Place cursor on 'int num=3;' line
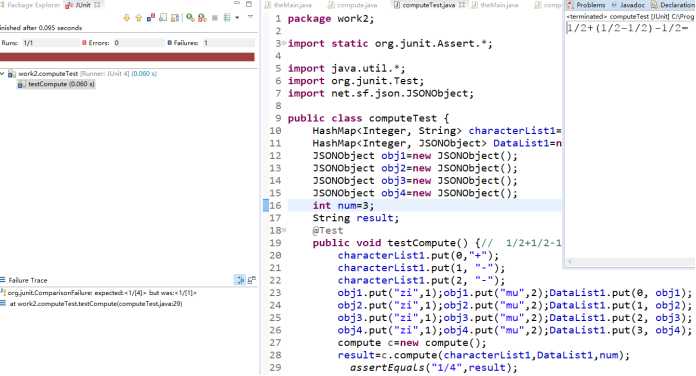The image size is (696, 376). pos(343,206)
